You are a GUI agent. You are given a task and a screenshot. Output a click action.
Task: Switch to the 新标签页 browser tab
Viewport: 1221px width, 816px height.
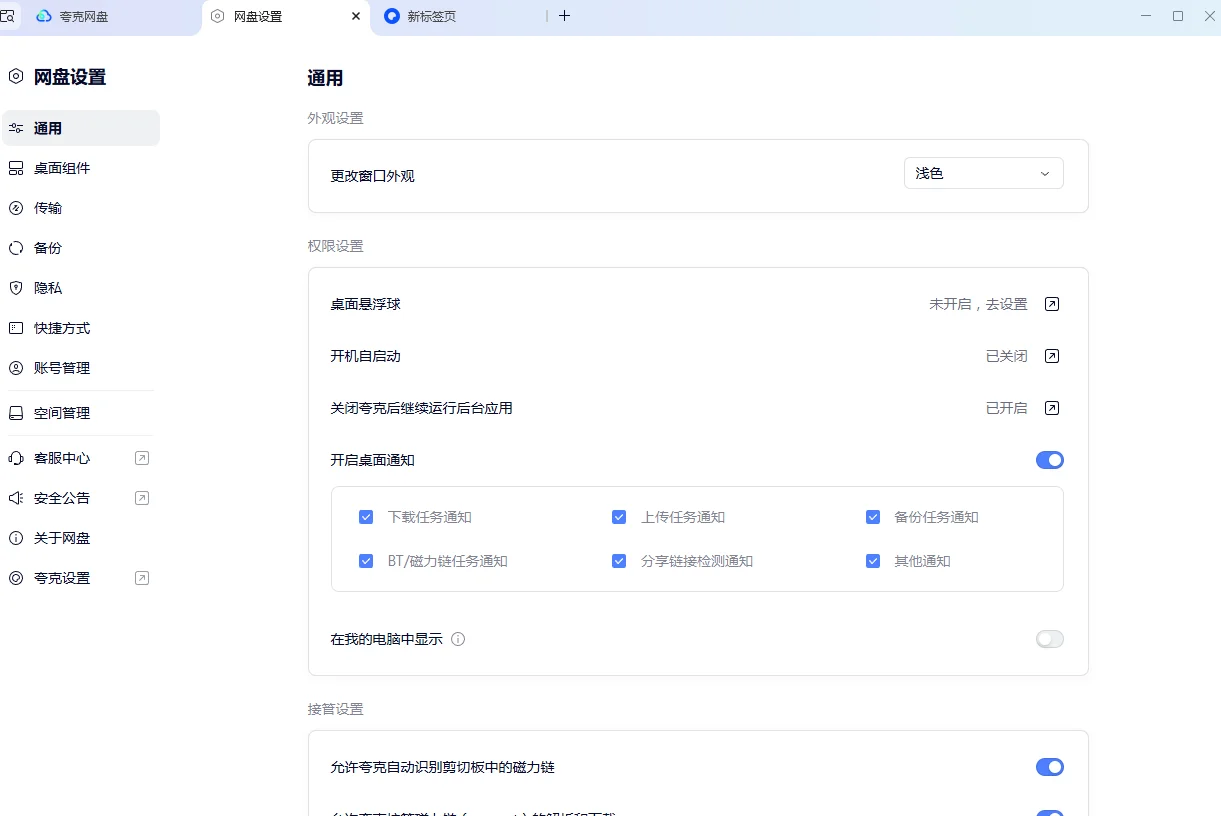click(460, 16)
